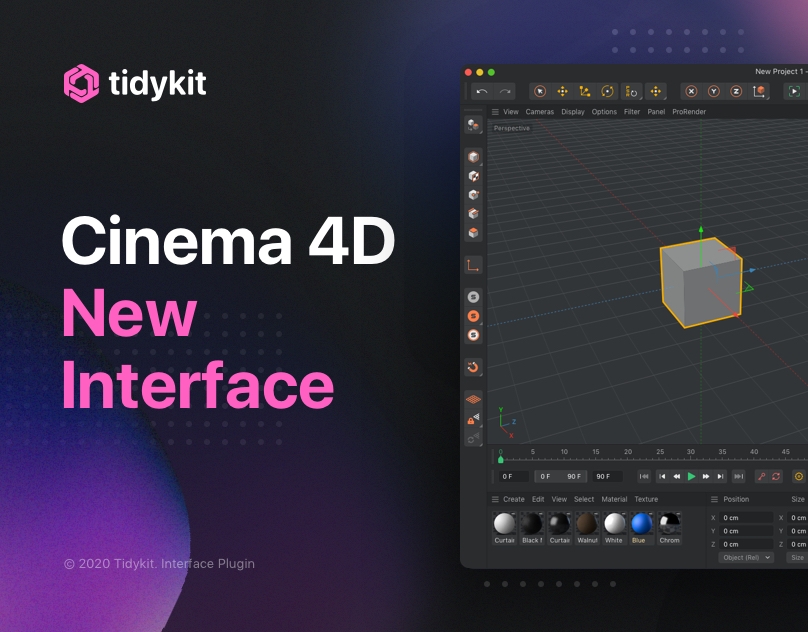Toggle the Y-axis lock
The width and height of the screenshot is (808, 632).
point(714,92)
